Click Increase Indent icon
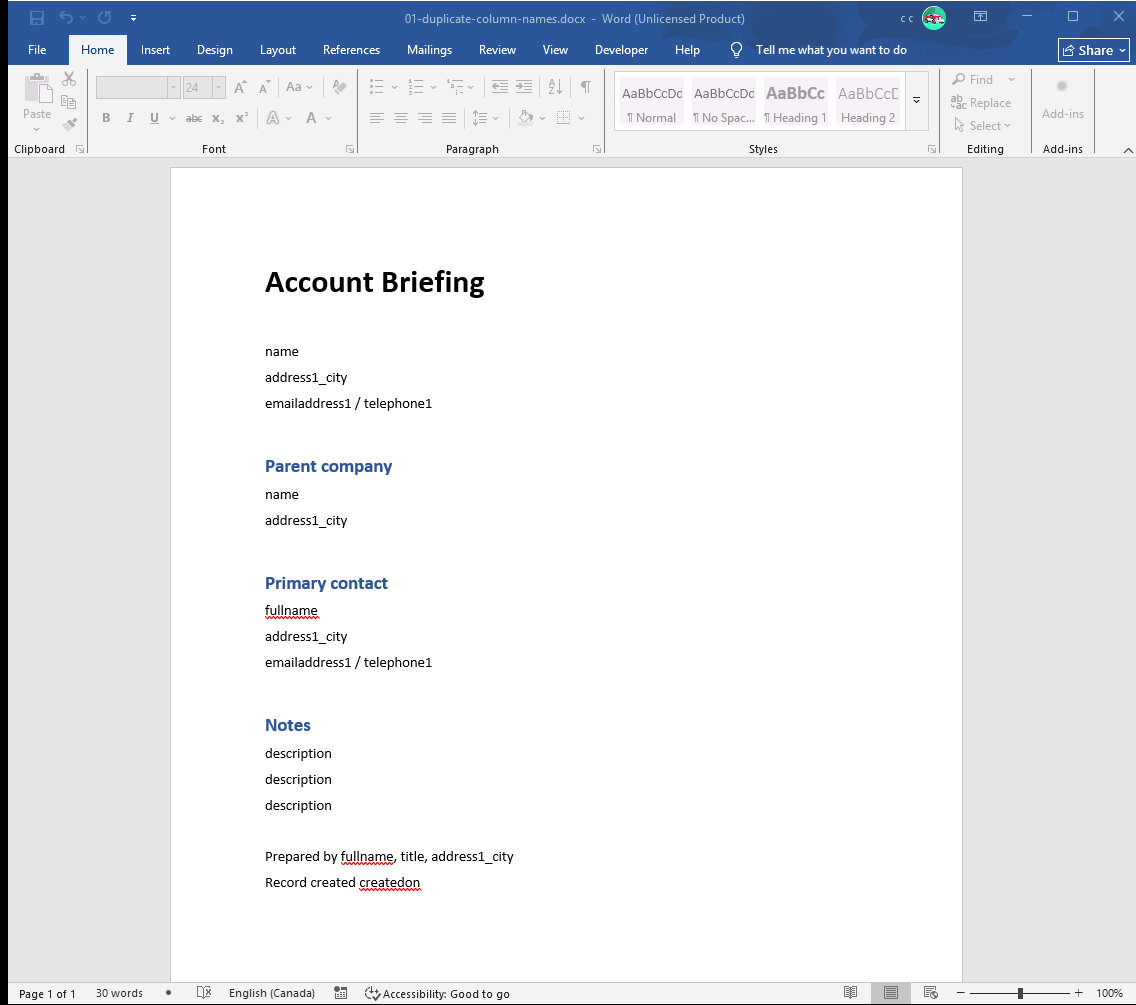Viewport: 1136px width, 1005px height. pos(524,88)
